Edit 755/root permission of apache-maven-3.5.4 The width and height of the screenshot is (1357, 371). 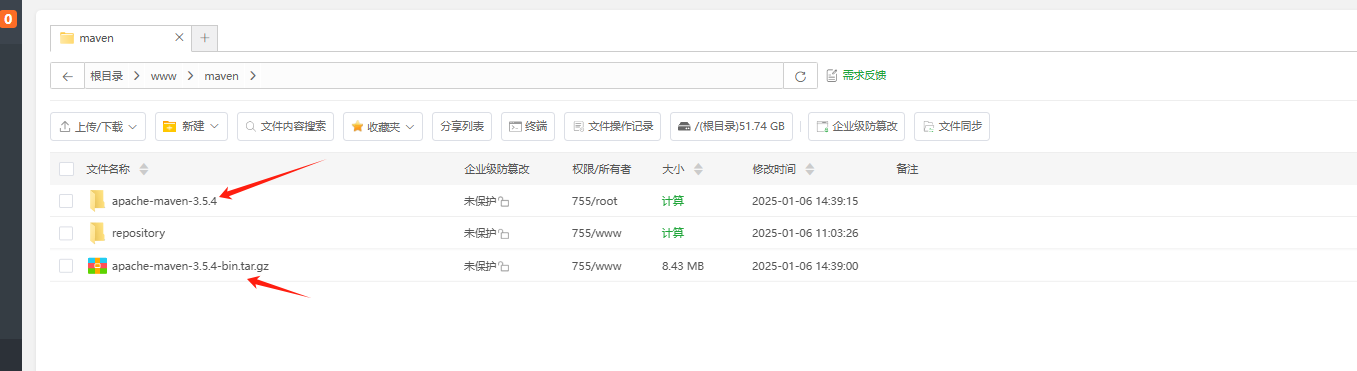595,201
